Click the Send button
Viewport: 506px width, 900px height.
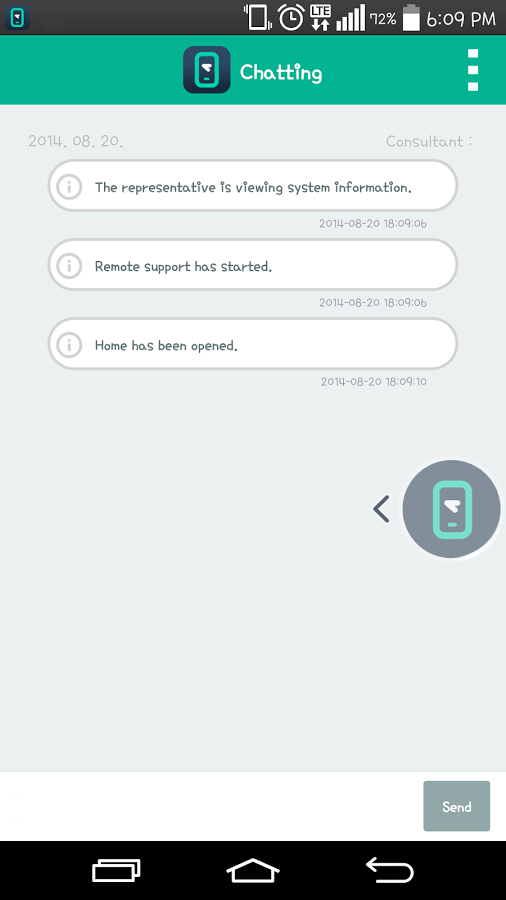tap(457, 806)
